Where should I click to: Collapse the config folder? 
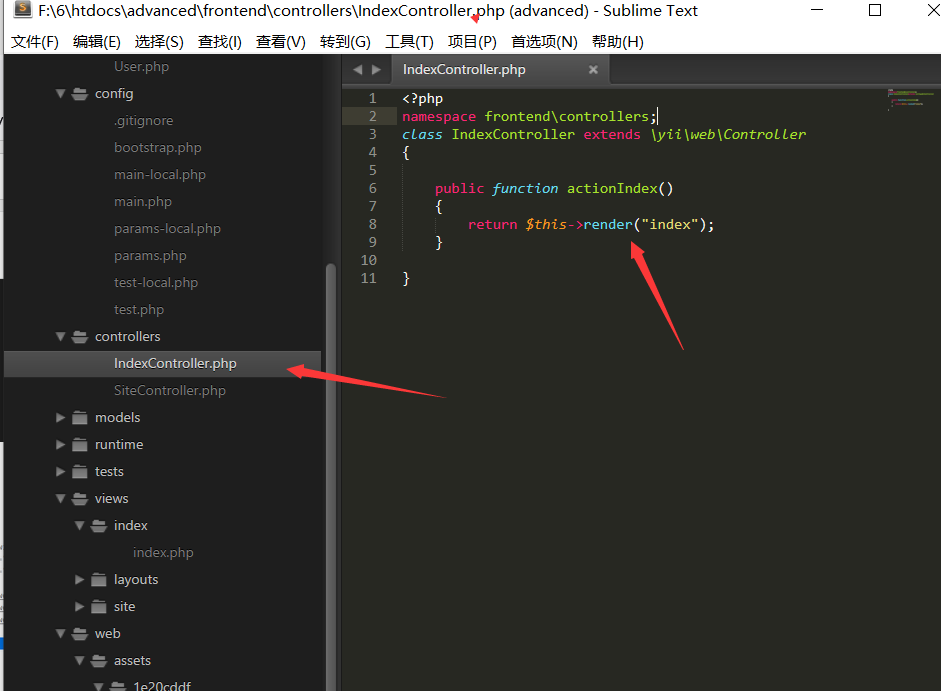tap(61, 94)
